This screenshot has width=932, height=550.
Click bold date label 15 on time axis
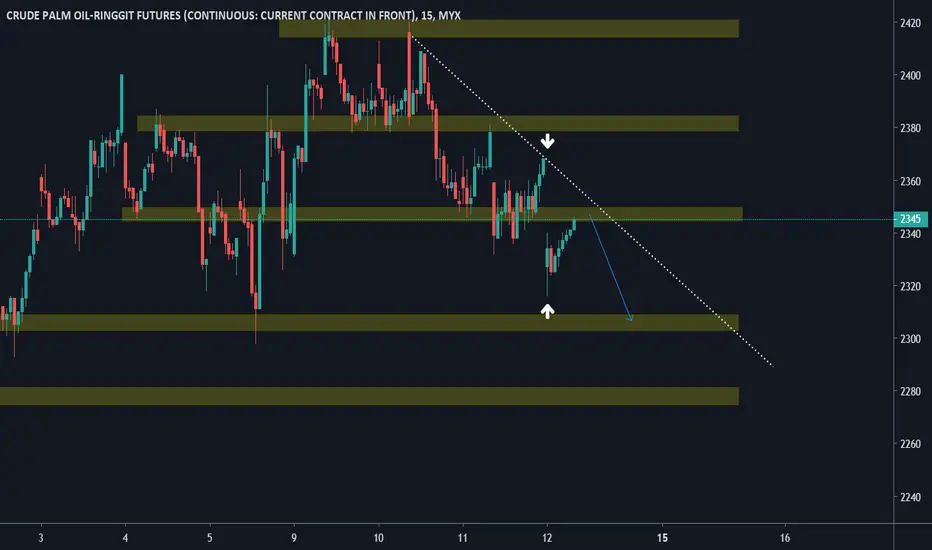tap(662, 538)
